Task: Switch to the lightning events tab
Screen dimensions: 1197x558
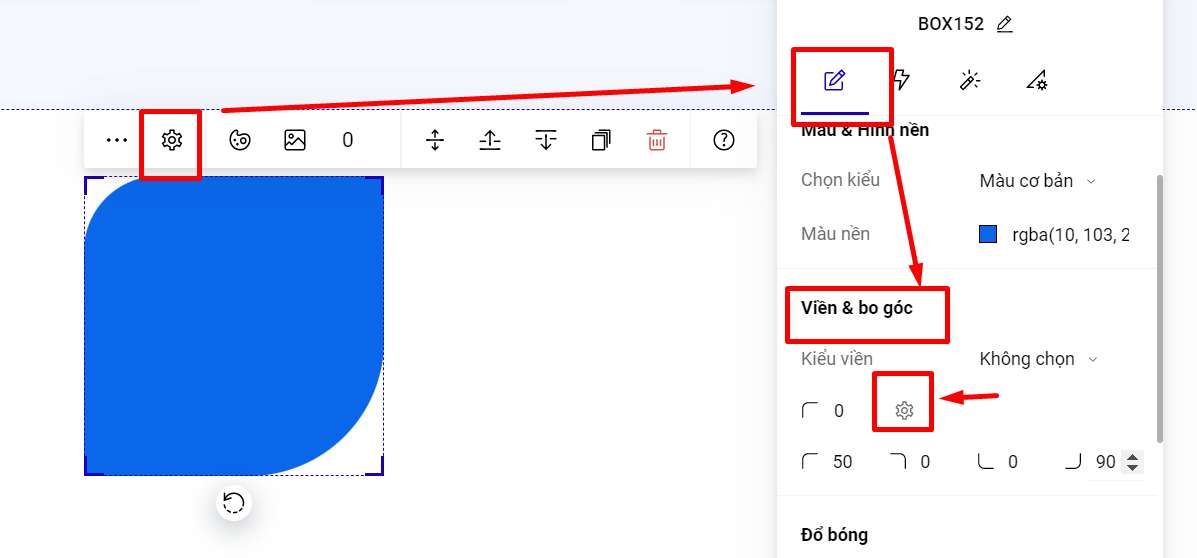Action: pos(902,80)
